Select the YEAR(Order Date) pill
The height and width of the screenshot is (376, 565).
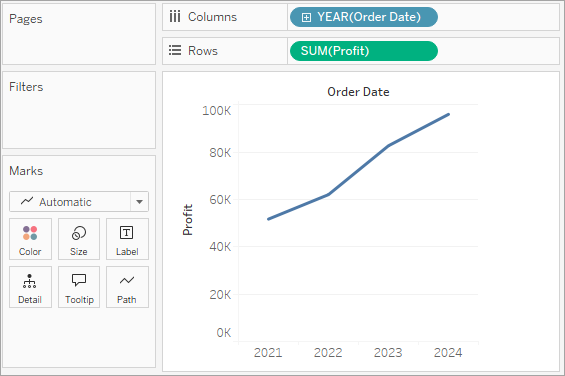coord(364,17)
